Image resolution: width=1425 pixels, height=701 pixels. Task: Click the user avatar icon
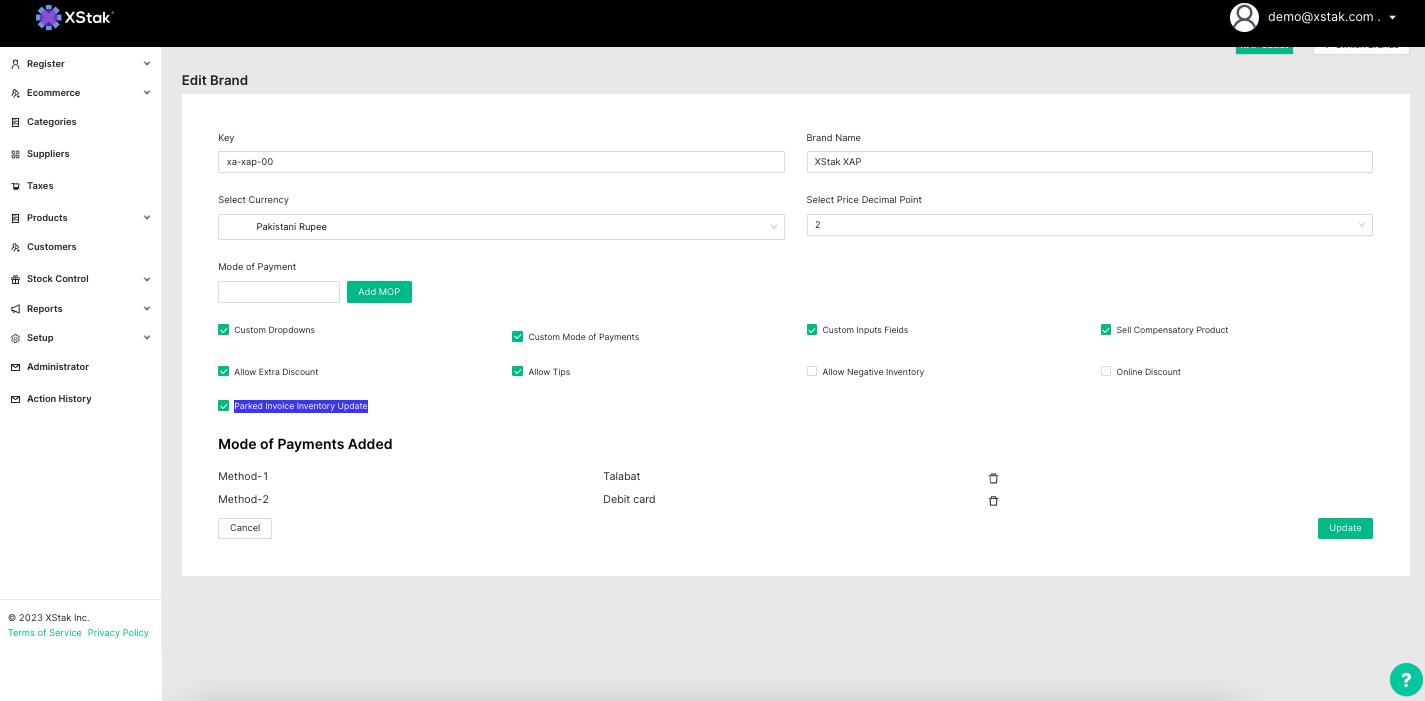1244,17
